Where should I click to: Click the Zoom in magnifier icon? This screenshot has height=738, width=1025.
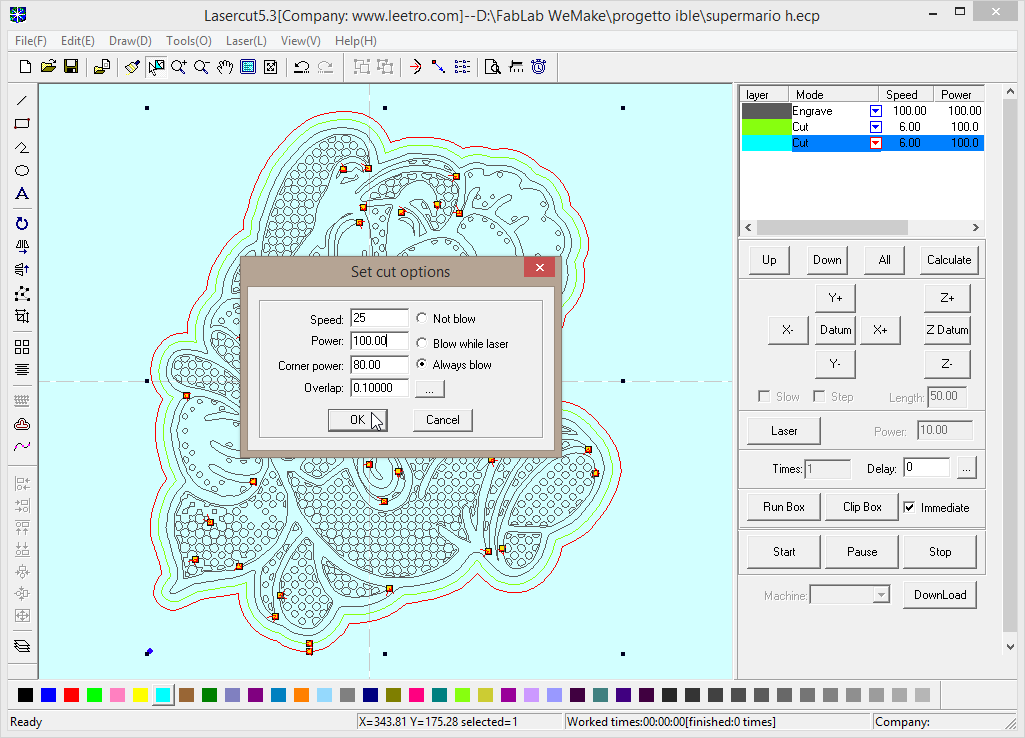click(x=179, y=67)
